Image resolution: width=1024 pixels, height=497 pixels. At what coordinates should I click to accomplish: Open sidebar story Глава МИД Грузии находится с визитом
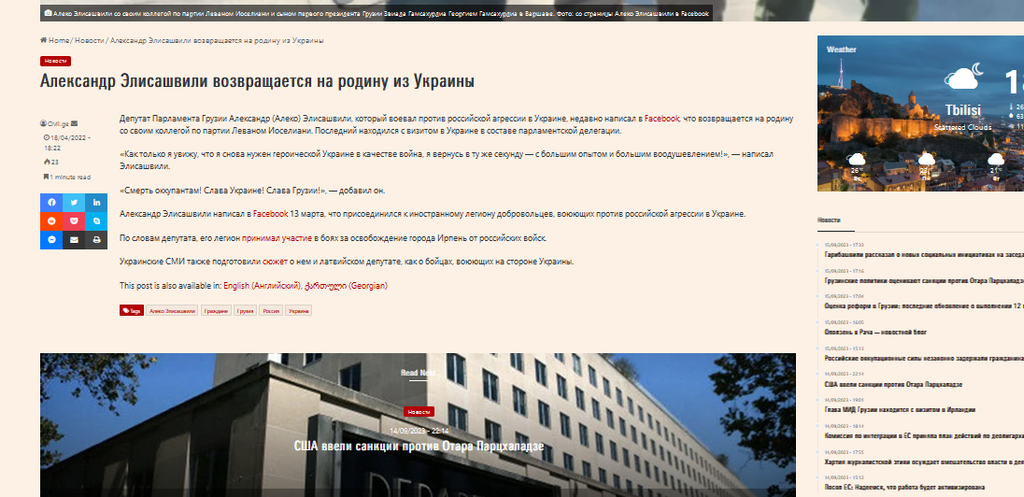tap(900, 409)
